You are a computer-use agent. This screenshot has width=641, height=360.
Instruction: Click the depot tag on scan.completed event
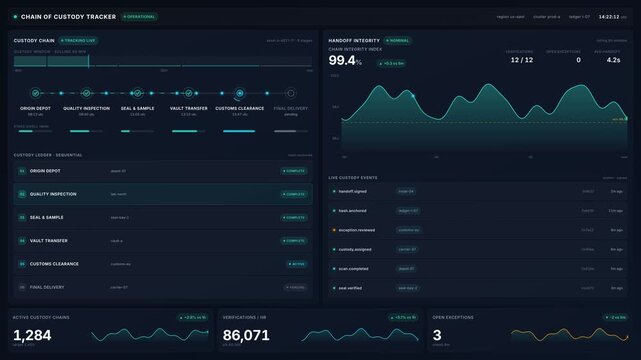coord(406,269)
